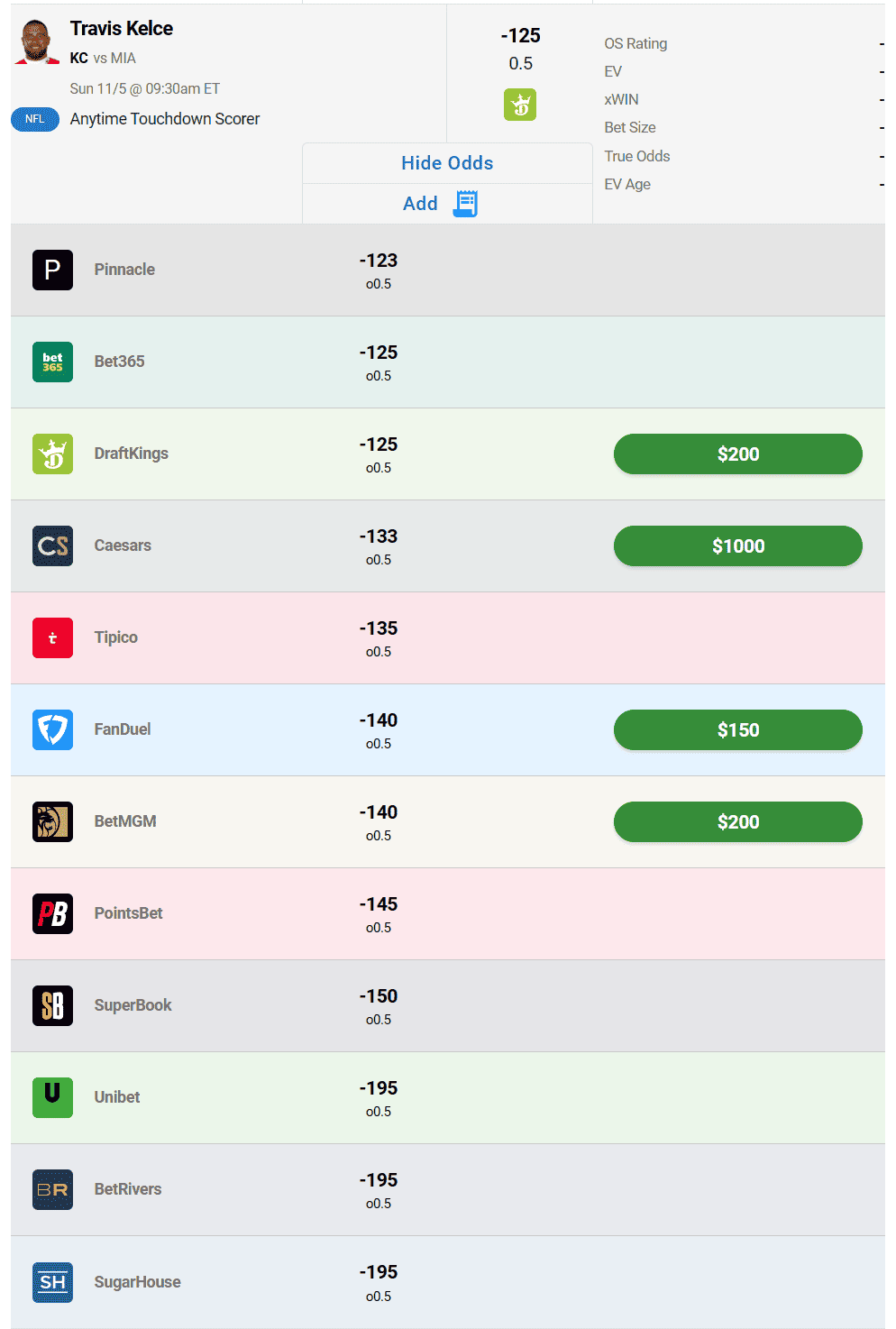Click the Travis Kelce player photo
Viewport: 896px width, 1329px height.
[36, 41]
